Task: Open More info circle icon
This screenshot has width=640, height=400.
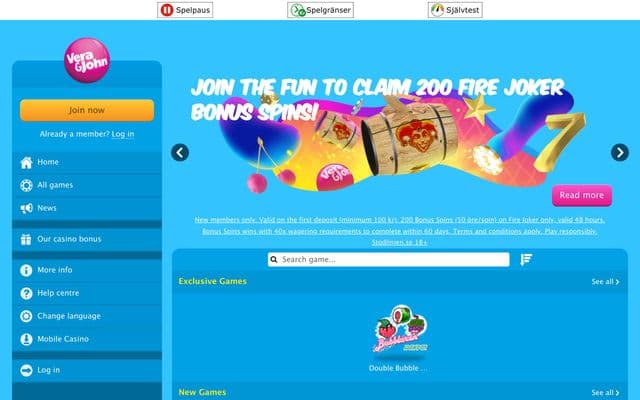Action: (x=26, y=270)
